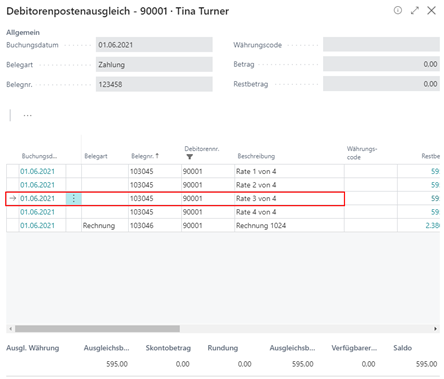Click the Rechnung Belegart cell
Viewport: 444px width, 379px height.
pos(105,226)
